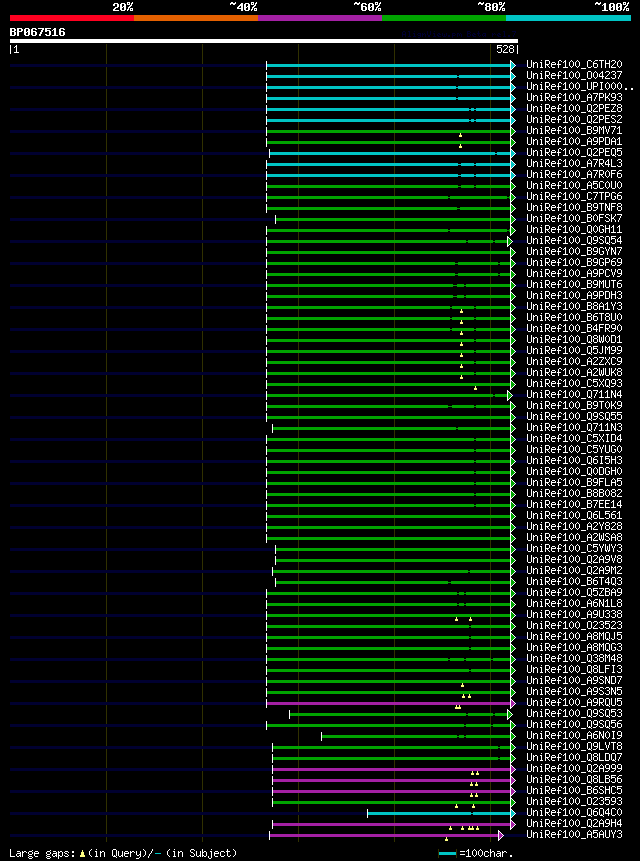
Task: Select hit label UniRef100_C5YWY3
Action: click(x=574, y=548)
